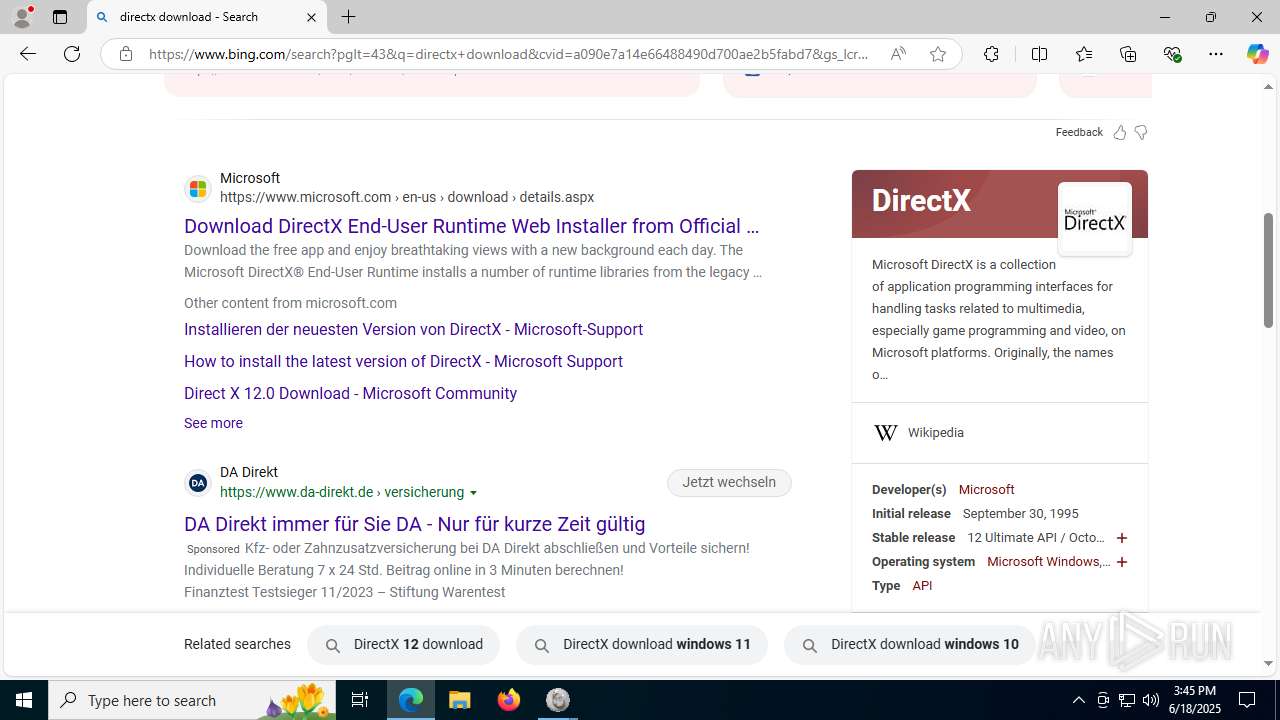This screenshot has height=720, width=1280.
Task: Open the API type link
Action: tap(922, 586)
